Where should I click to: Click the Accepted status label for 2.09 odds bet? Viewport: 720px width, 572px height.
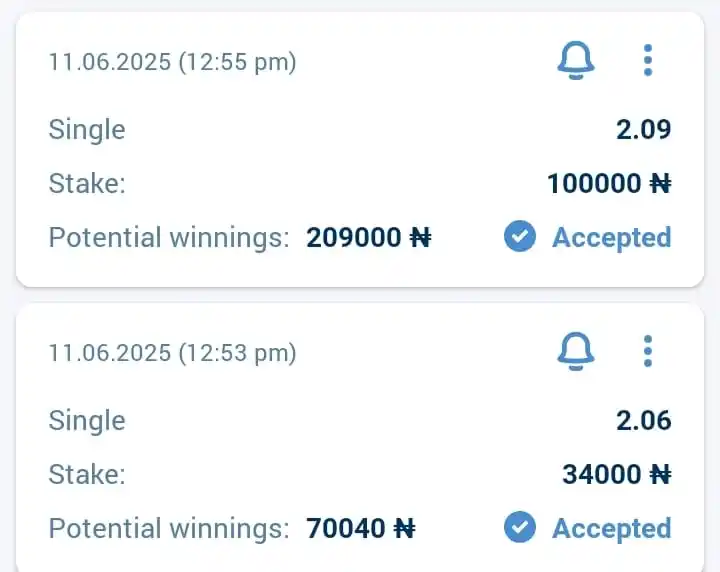point(612,238)
